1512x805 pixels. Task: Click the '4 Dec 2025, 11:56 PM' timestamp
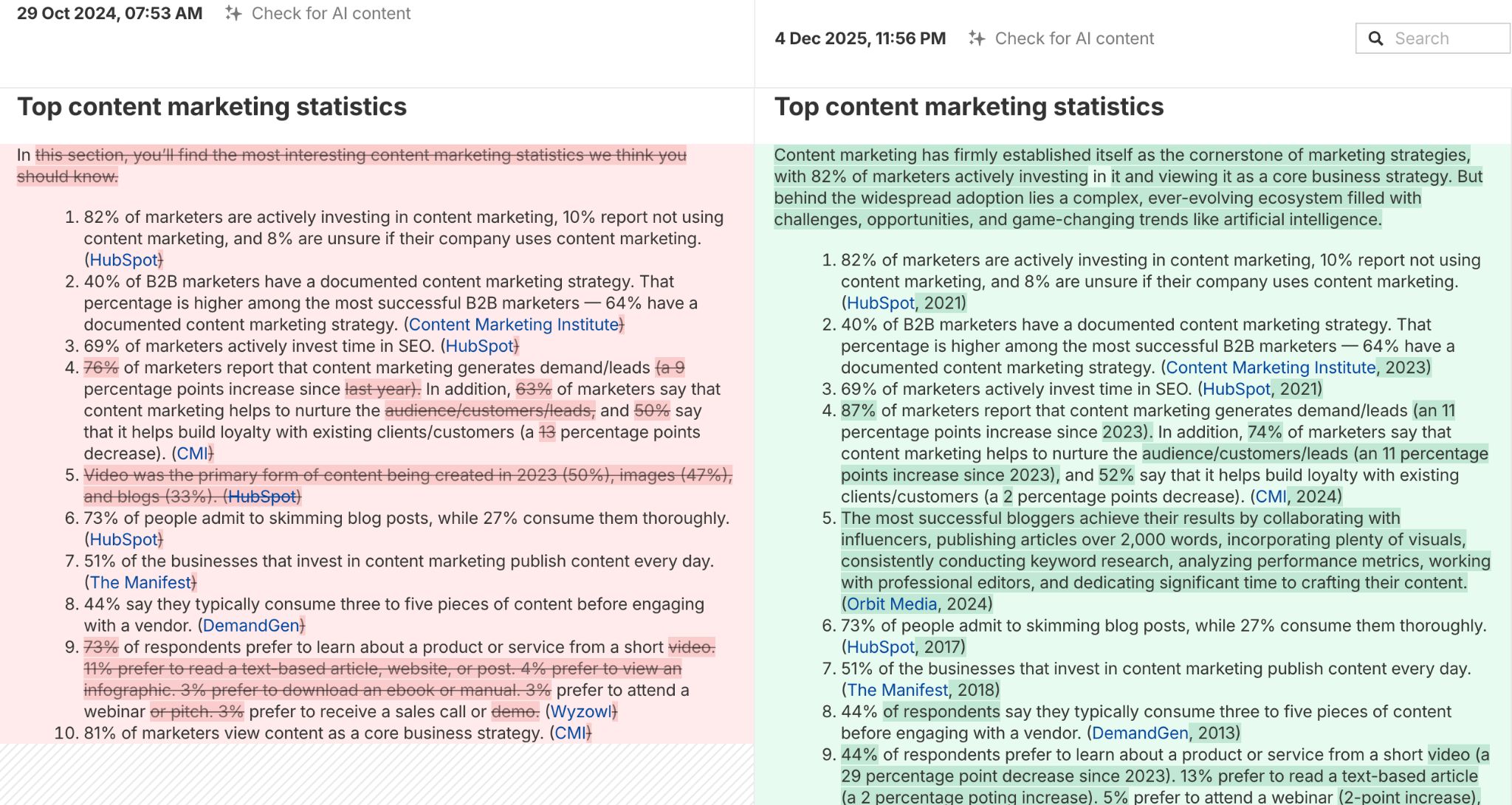click(860, 38)
